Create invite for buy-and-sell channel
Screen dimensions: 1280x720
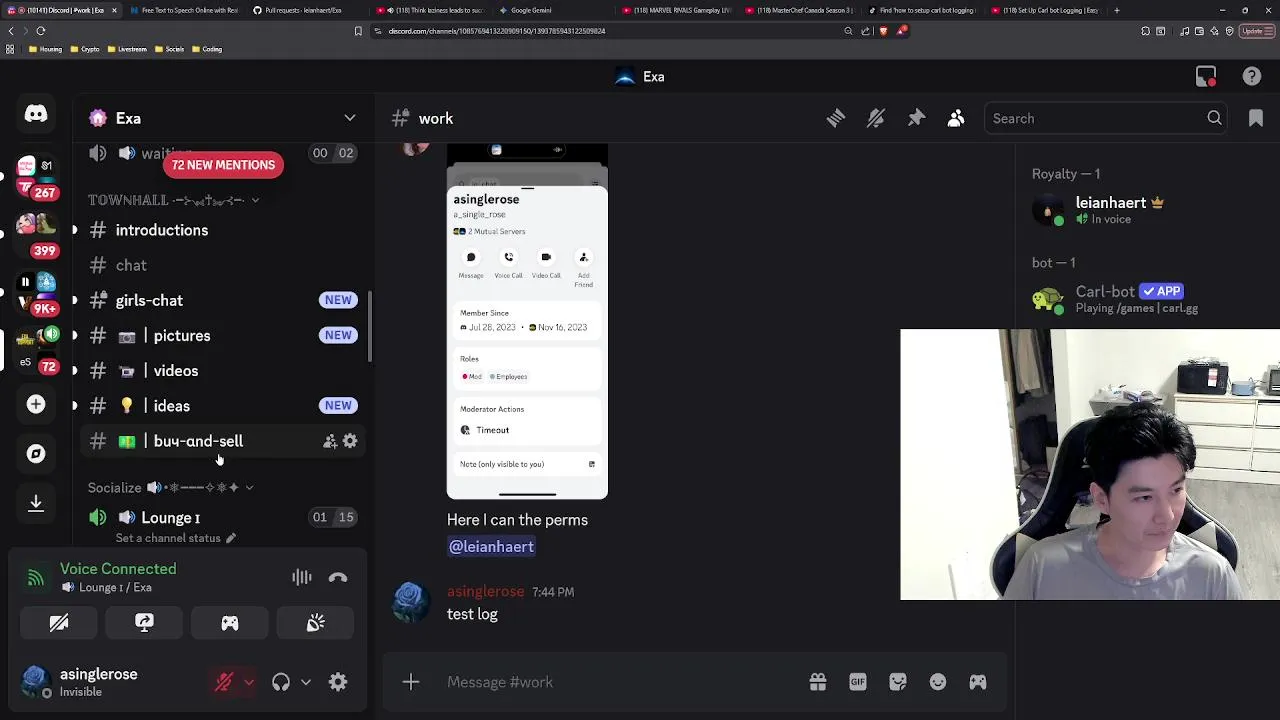(x=330, y=441)
